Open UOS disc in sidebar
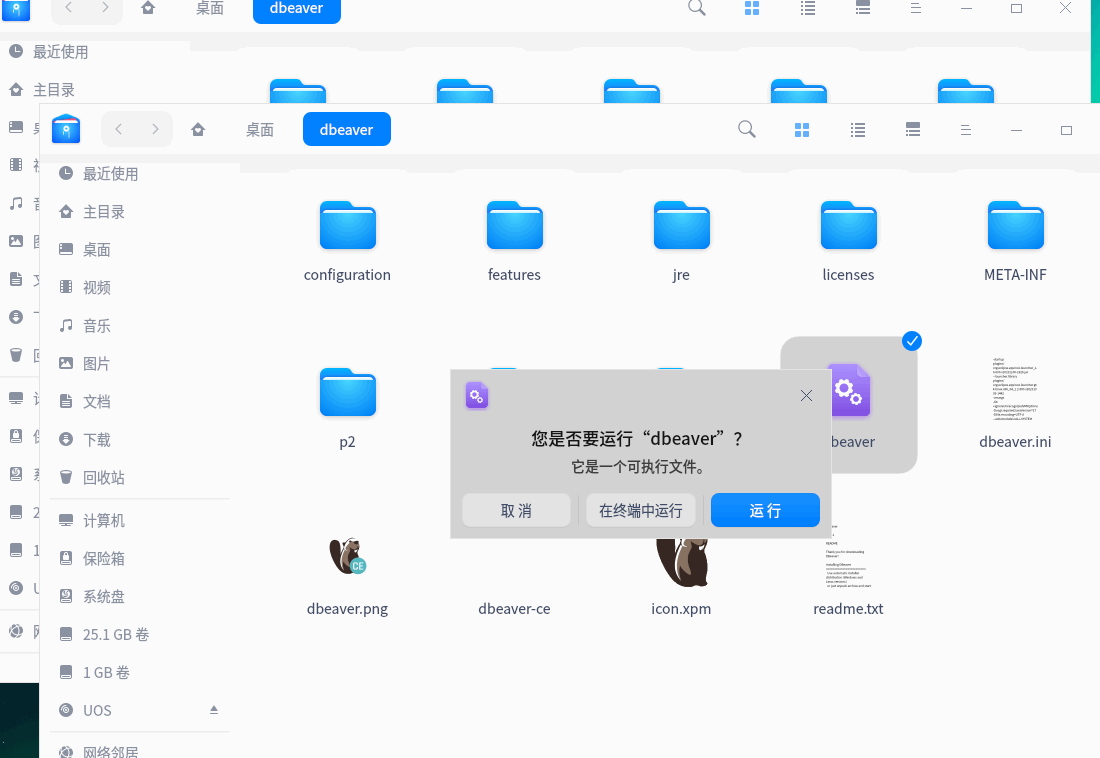1100x758 pixels. (x=97, y=710)
